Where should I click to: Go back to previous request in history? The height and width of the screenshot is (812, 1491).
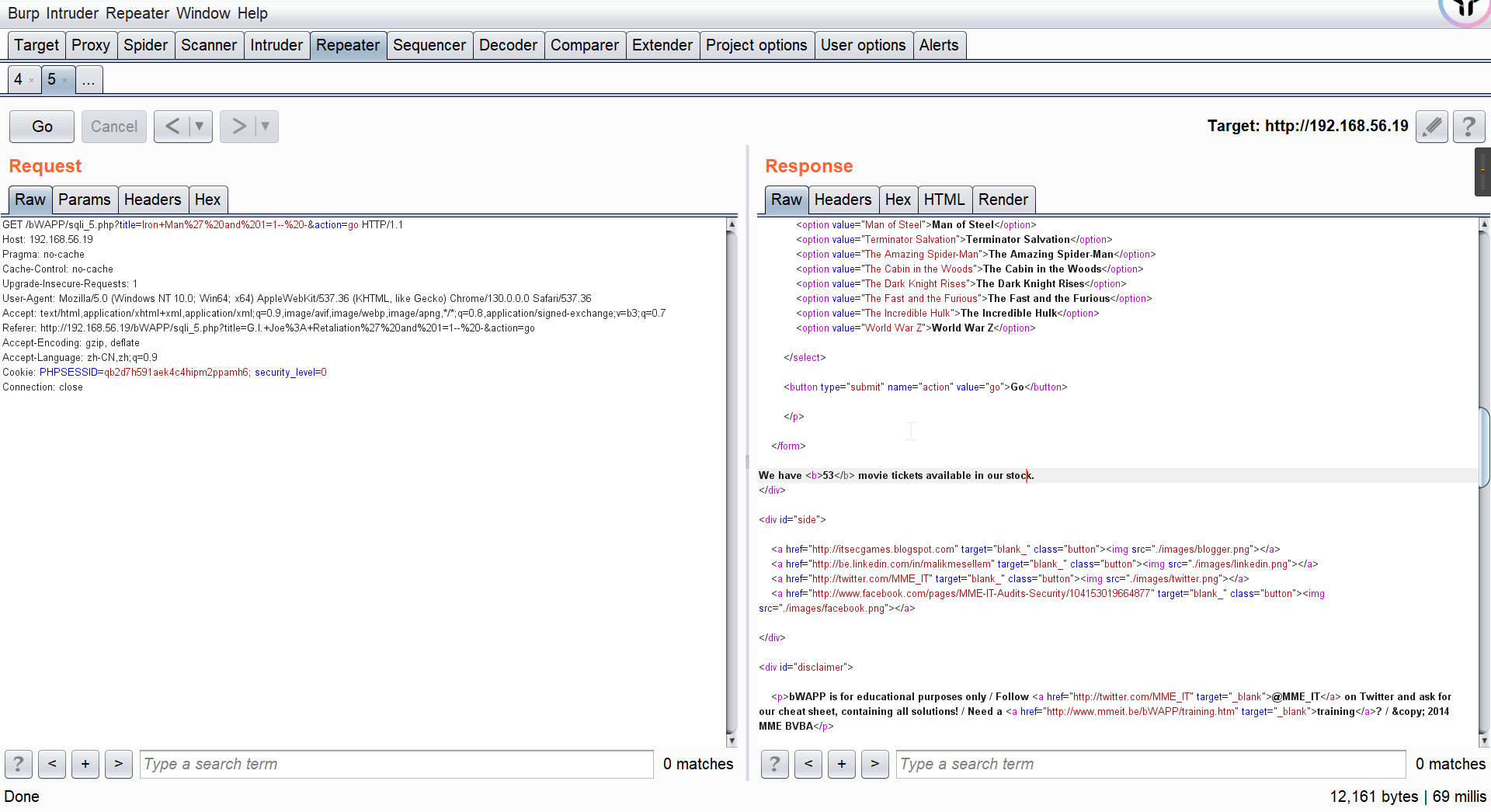tap(172, 127)
